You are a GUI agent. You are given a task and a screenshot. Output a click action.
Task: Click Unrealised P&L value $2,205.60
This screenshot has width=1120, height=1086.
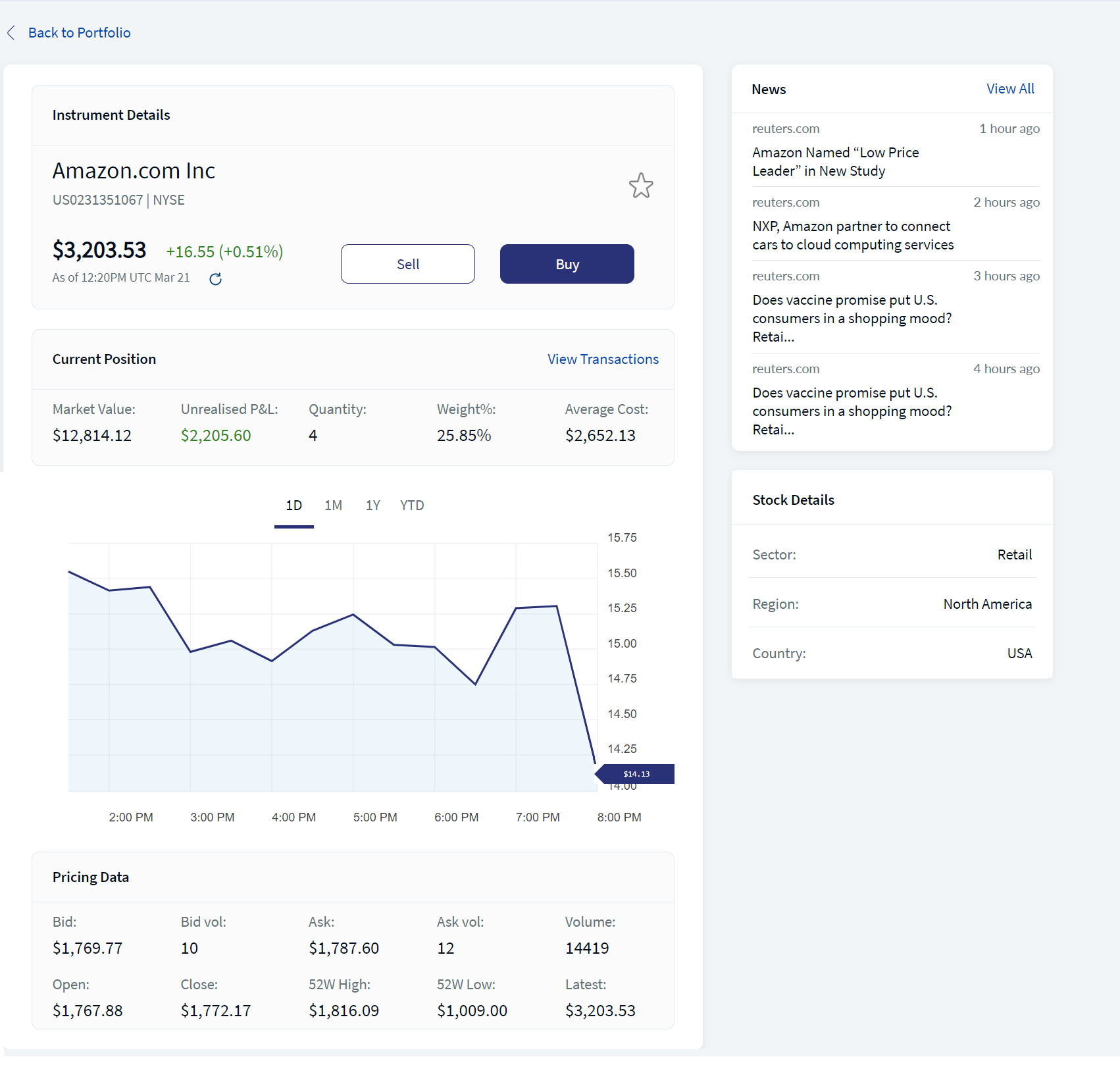(216, 436)
